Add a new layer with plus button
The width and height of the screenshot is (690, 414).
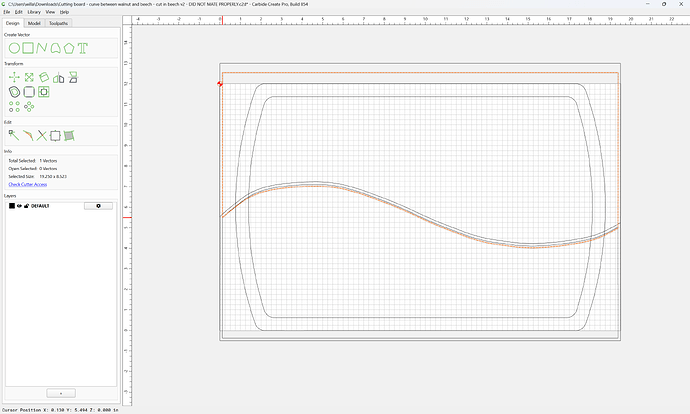pos(61,393)
